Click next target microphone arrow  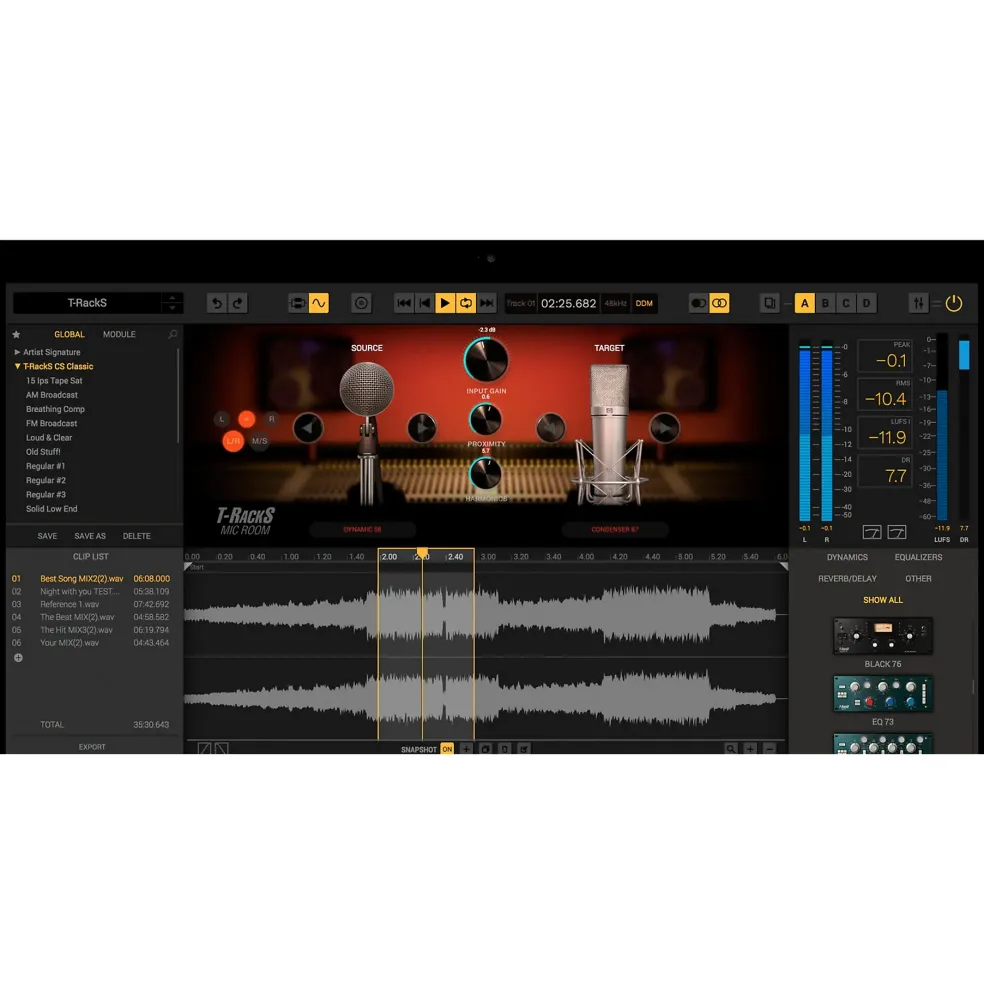tap(664, 428)
